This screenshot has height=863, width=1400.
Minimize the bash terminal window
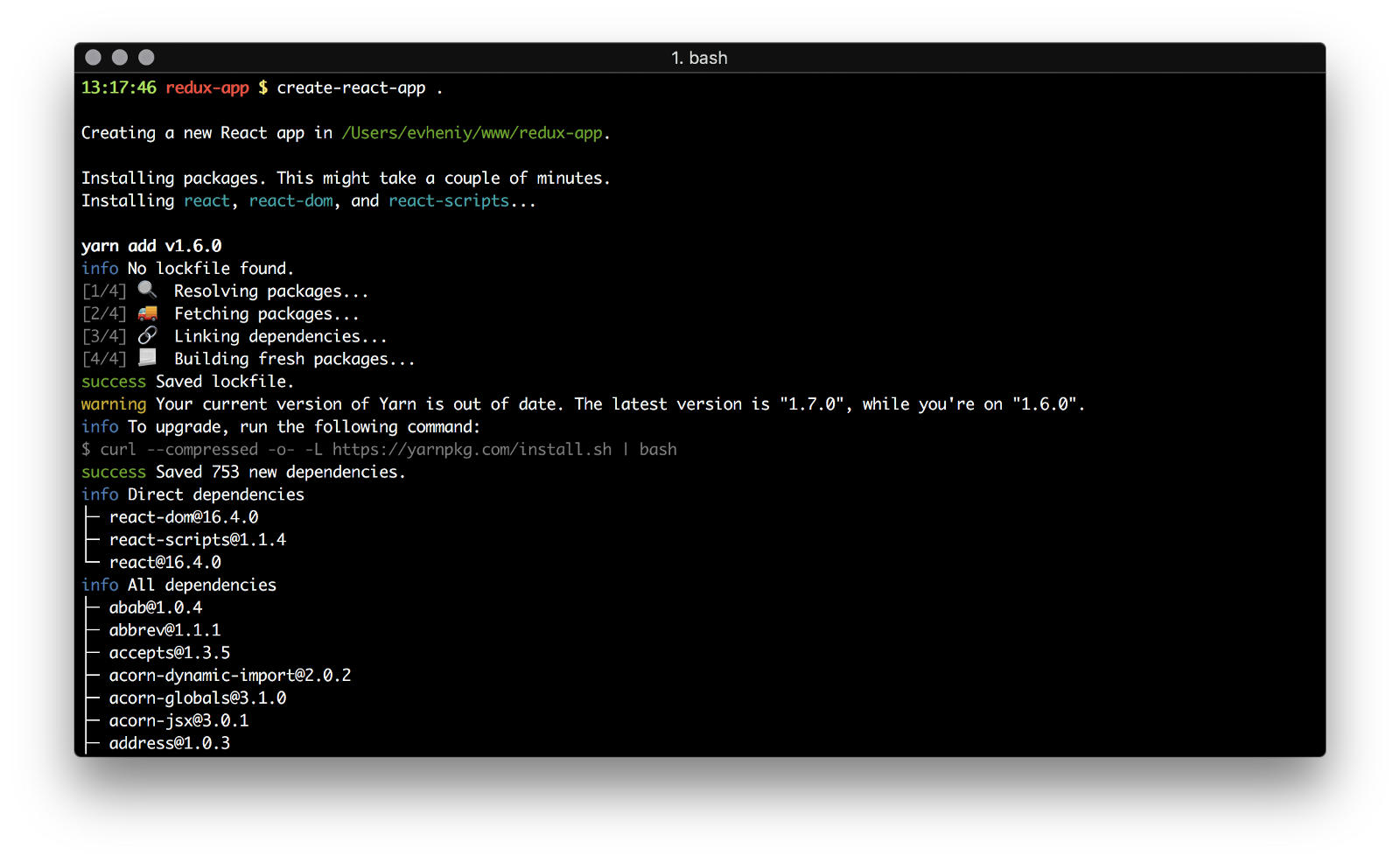coord(120,58)
